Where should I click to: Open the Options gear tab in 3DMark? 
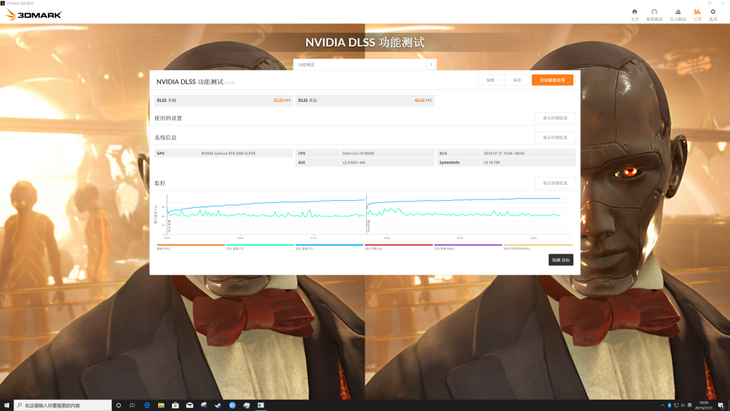tap(713, 15)
